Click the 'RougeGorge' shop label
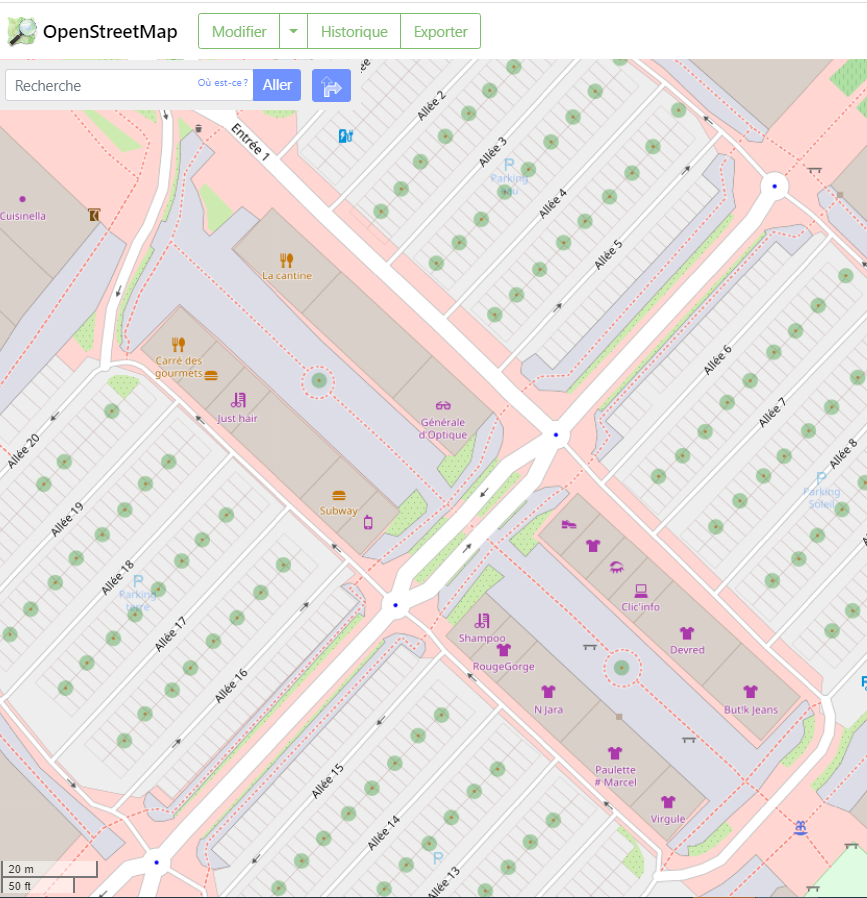867x898 pixels. click(x=503, y=667)
